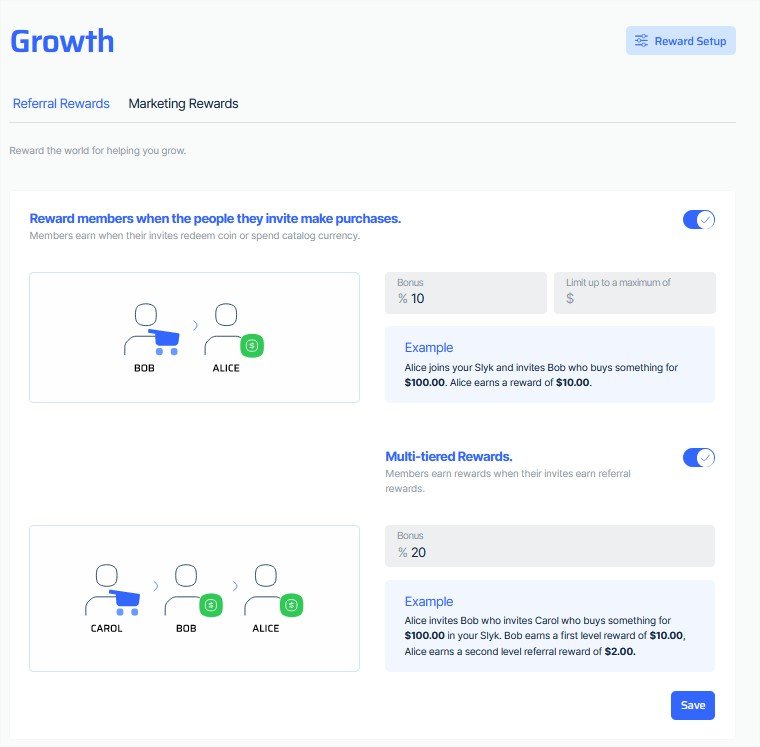Click the Limit up to a maximum field
The width and height of the screenshot is (760, 747).
pyautogui.click(x=634, y=293)
